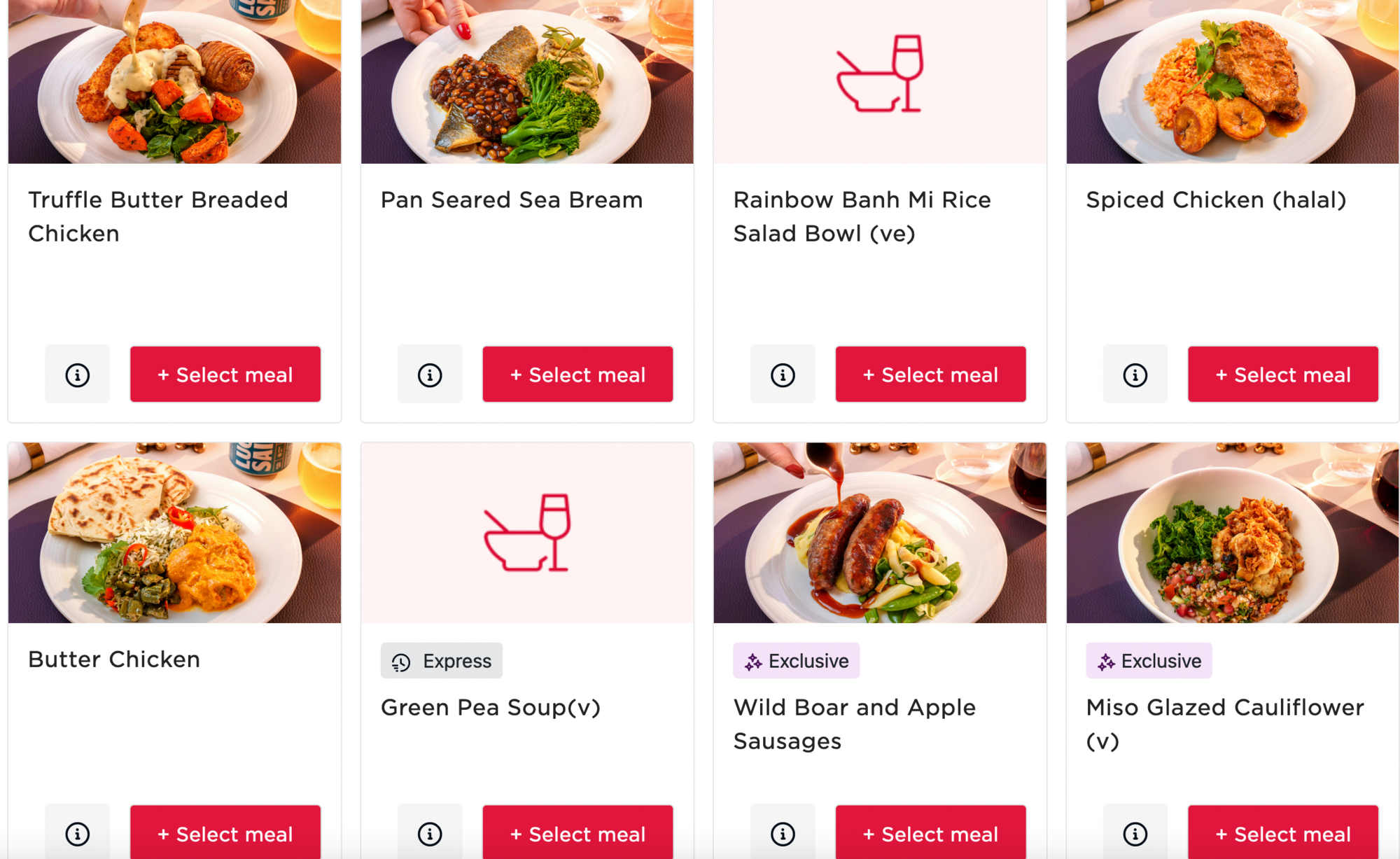Open info details for Miso Glazed Cauliflower
1400x859 pixels.
pyautogui.click(x=1135, y=833)
